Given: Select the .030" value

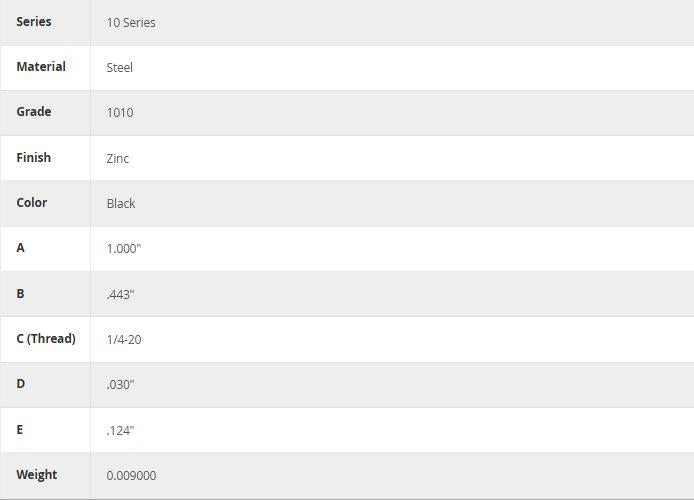Looking at the screenshot, I should (x=120, y=384).
